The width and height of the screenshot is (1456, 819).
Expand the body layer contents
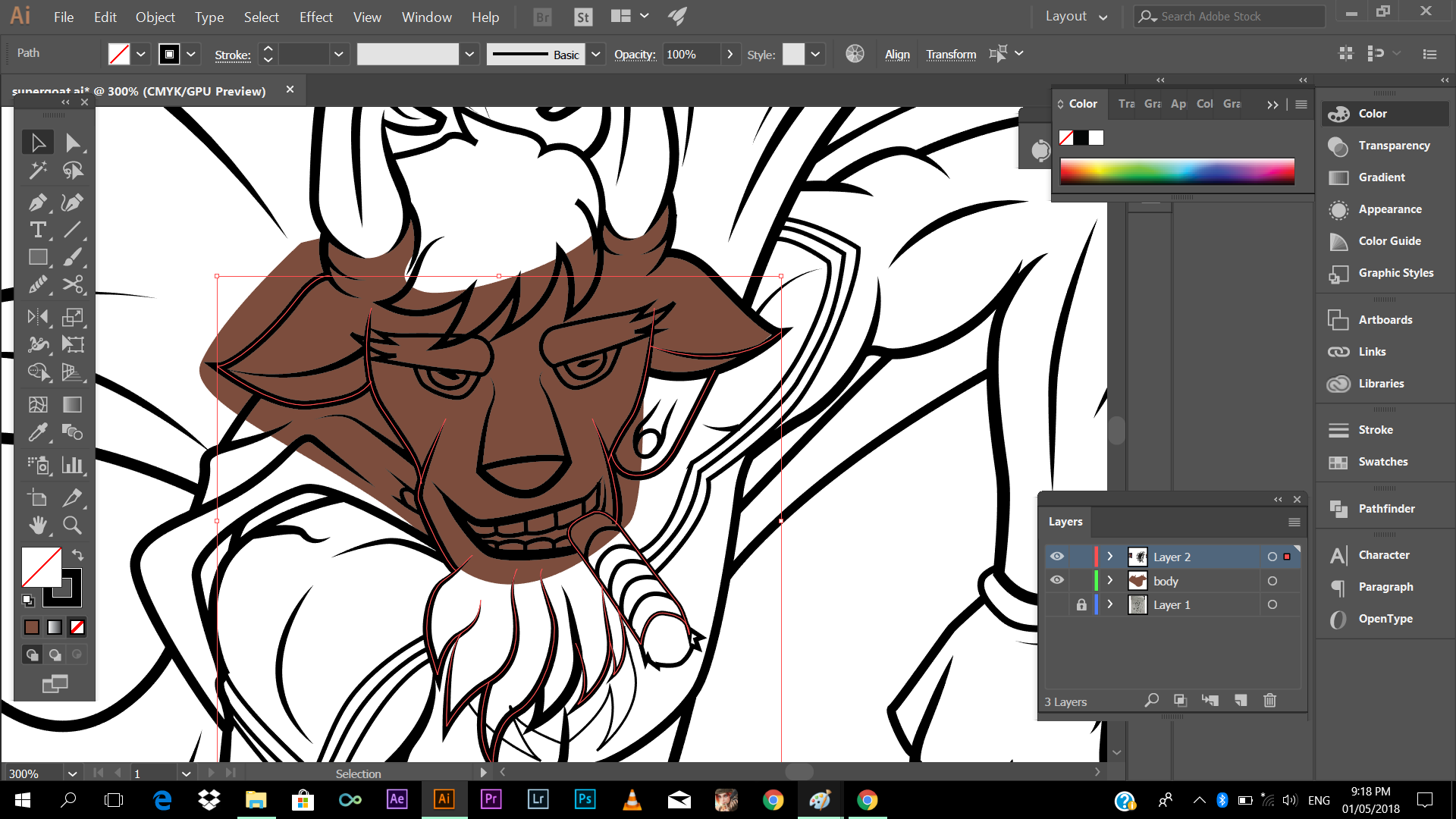coord(1110,581)
